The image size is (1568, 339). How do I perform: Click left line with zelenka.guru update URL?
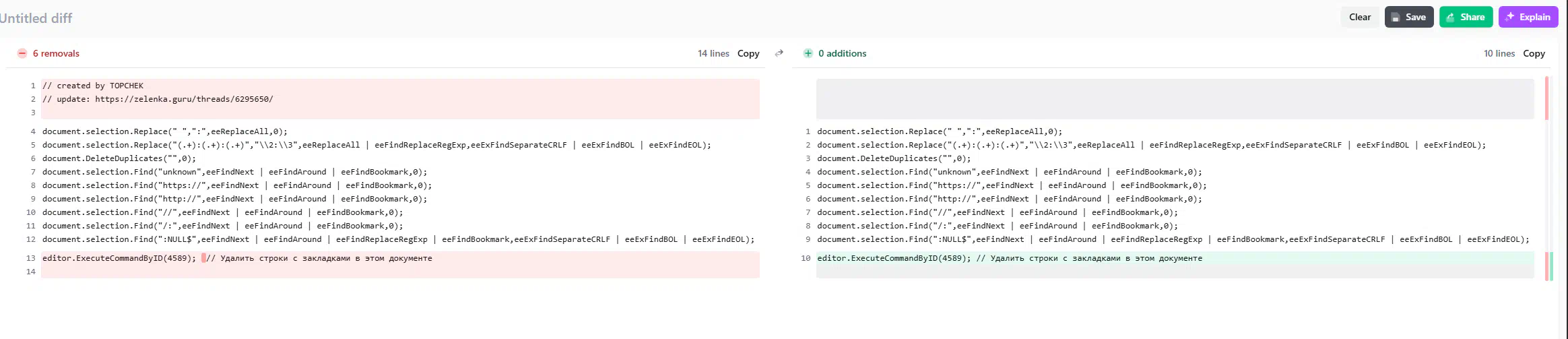(x=158, y=99)
